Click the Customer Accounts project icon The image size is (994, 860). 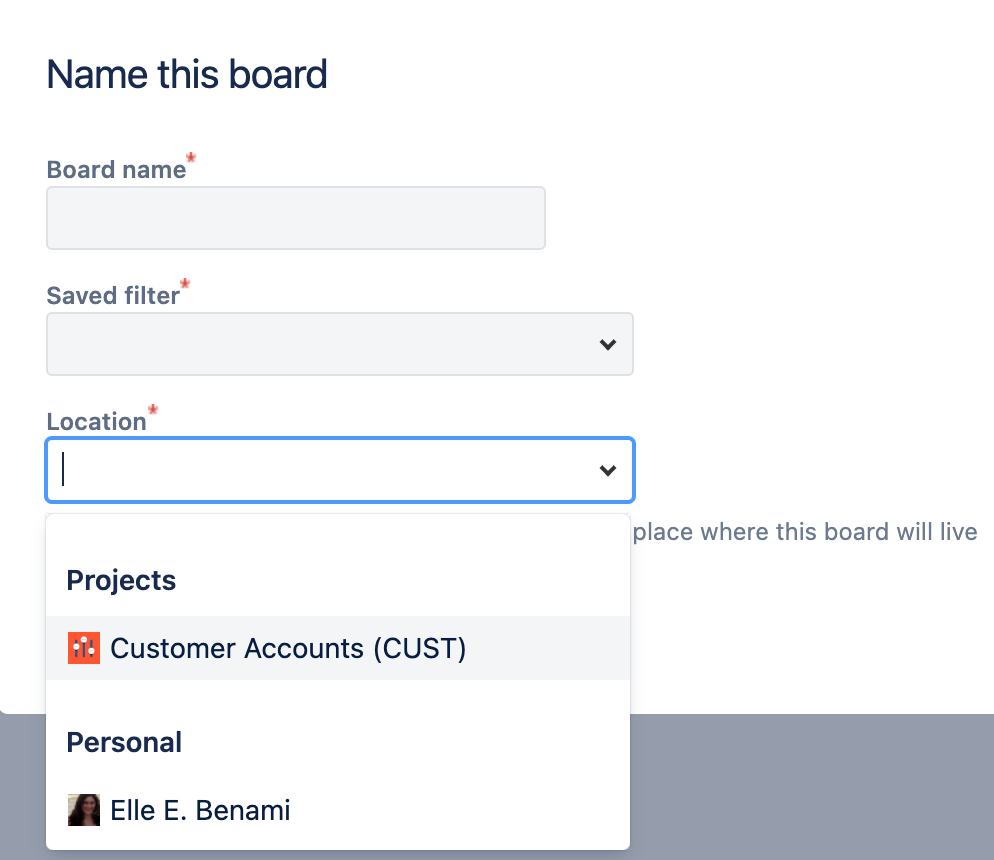(x=84, y=648)
